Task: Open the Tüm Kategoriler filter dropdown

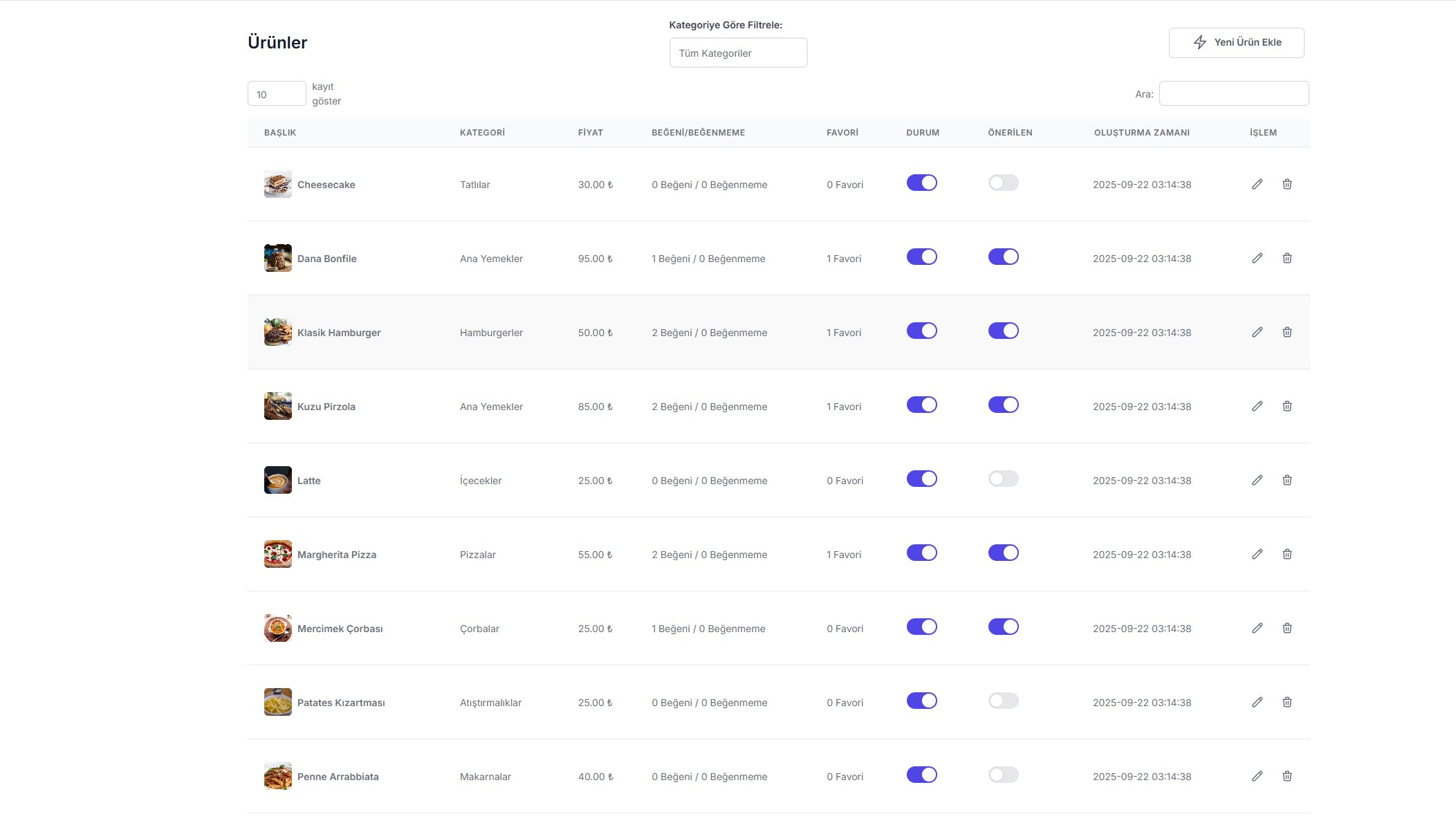Action: [x=738, y=53]
